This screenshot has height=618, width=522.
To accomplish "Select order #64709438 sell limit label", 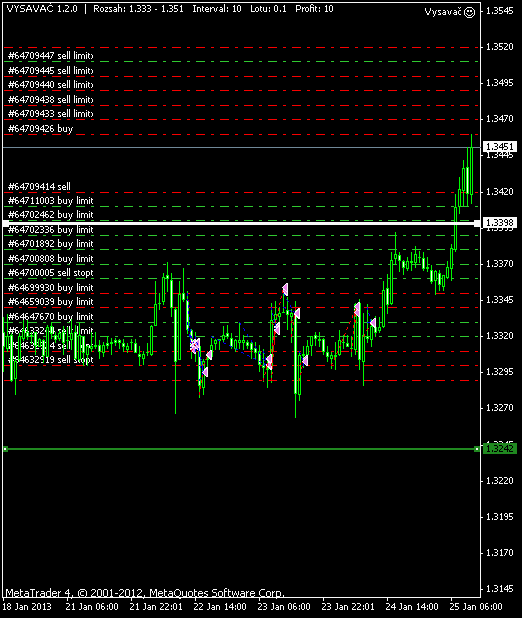I will coord(50,100).
